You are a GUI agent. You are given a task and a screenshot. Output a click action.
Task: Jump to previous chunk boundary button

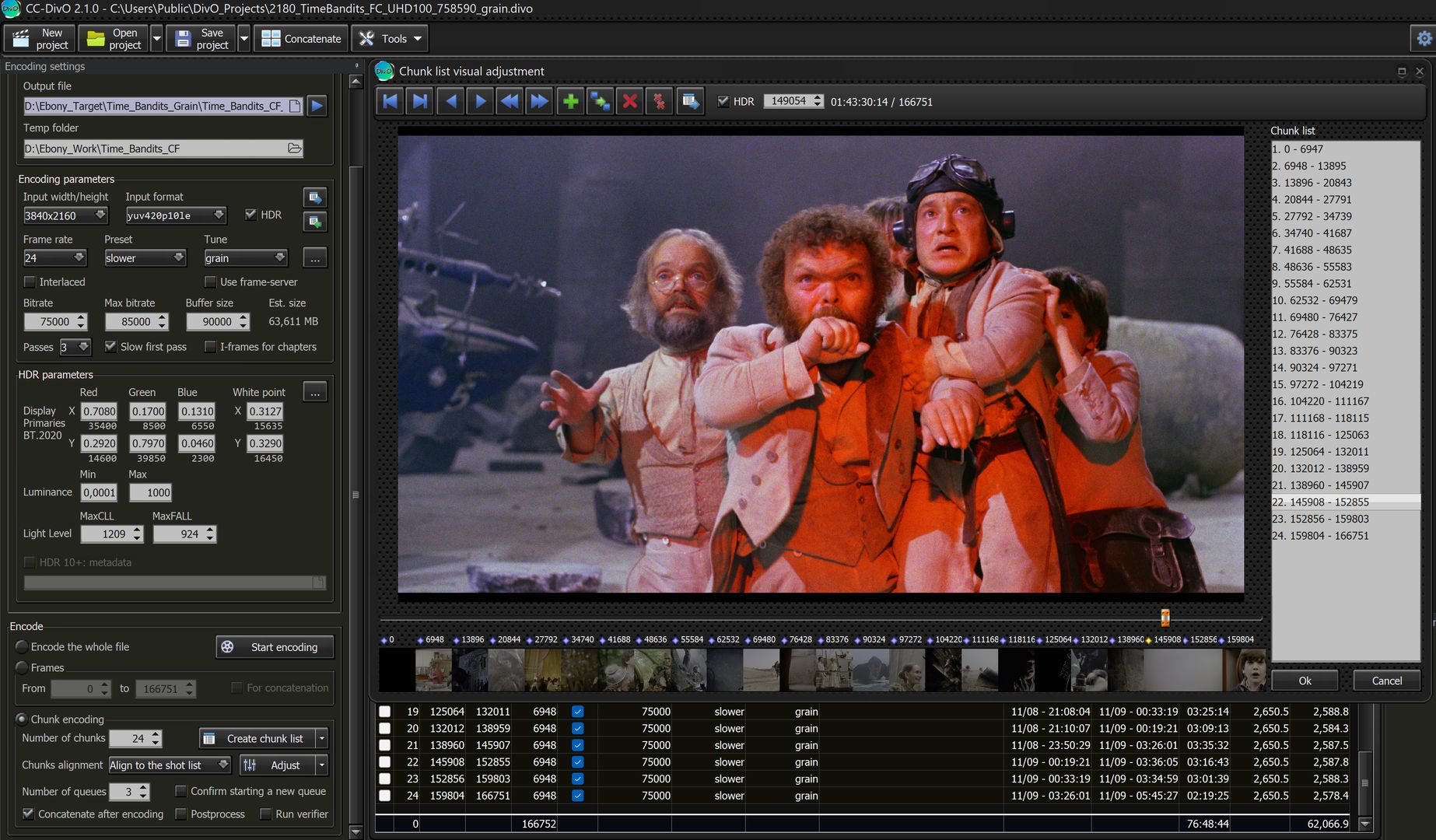(x=391, y=101)
